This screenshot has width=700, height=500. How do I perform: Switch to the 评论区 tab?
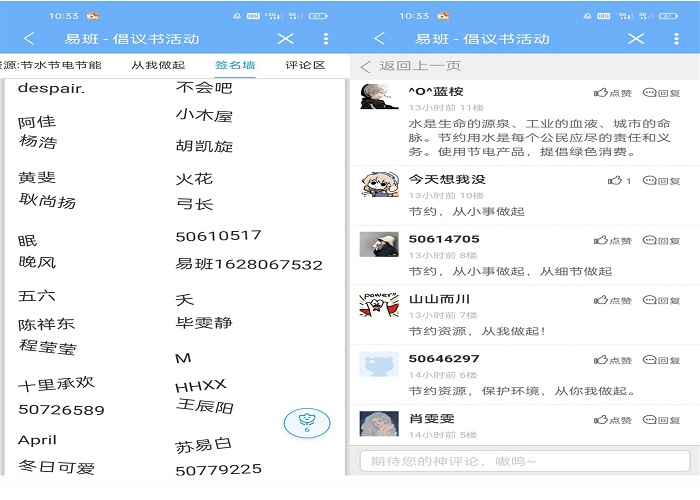tap(305, 66)
